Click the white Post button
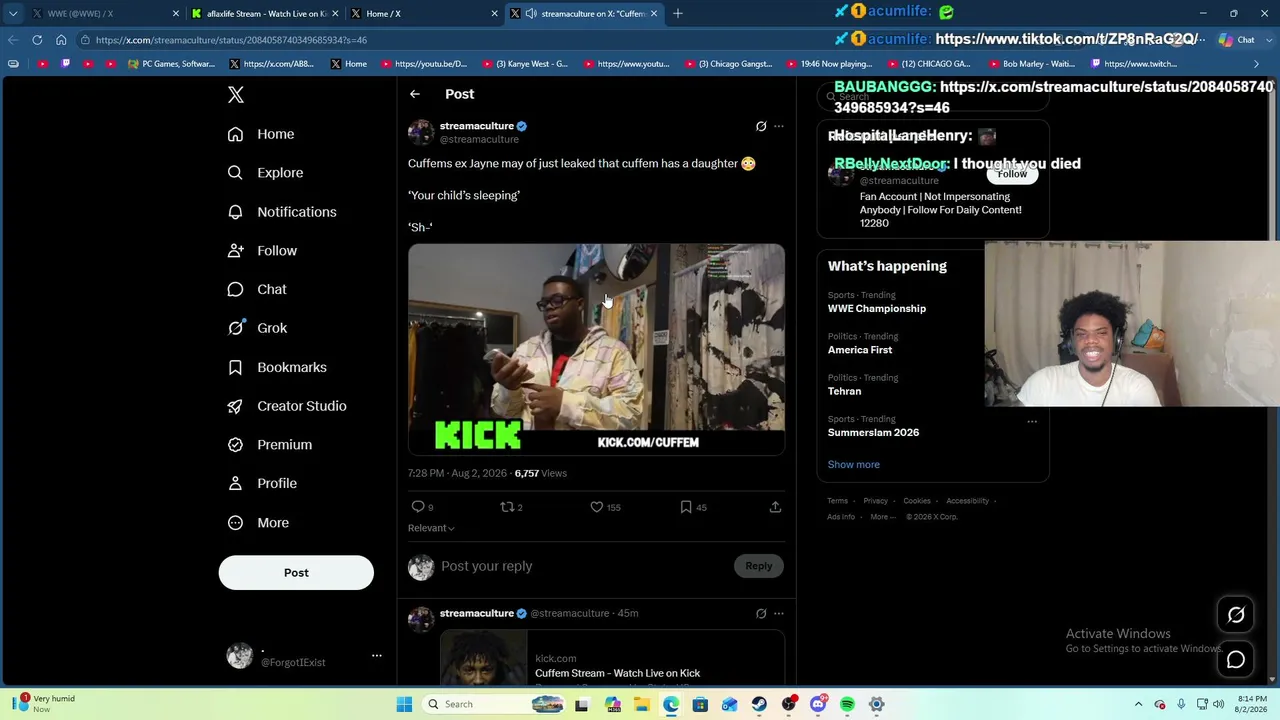 point(296,573)
